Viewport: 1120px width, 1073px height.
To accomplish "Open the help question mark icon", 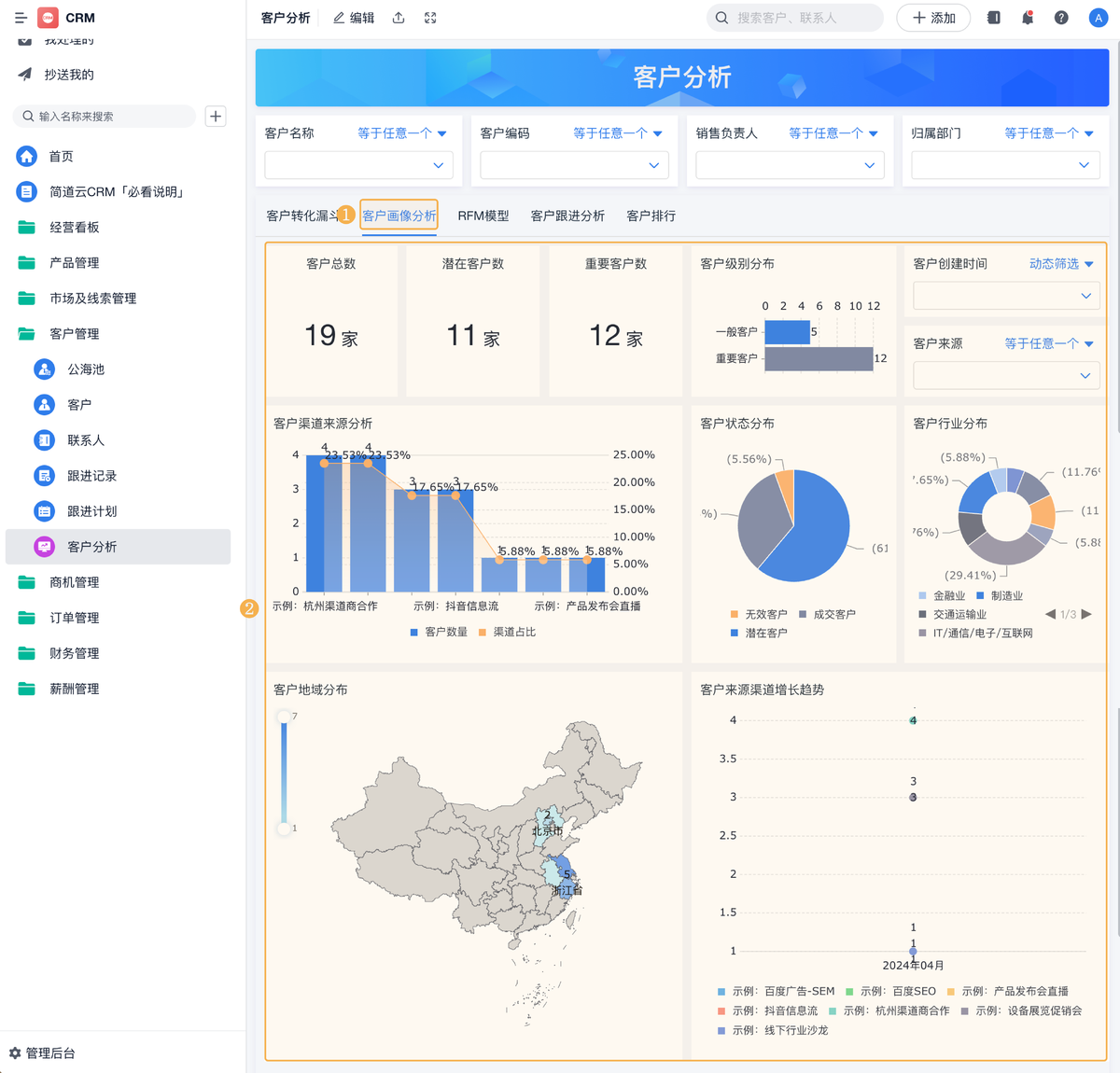I will point(1061,18).
